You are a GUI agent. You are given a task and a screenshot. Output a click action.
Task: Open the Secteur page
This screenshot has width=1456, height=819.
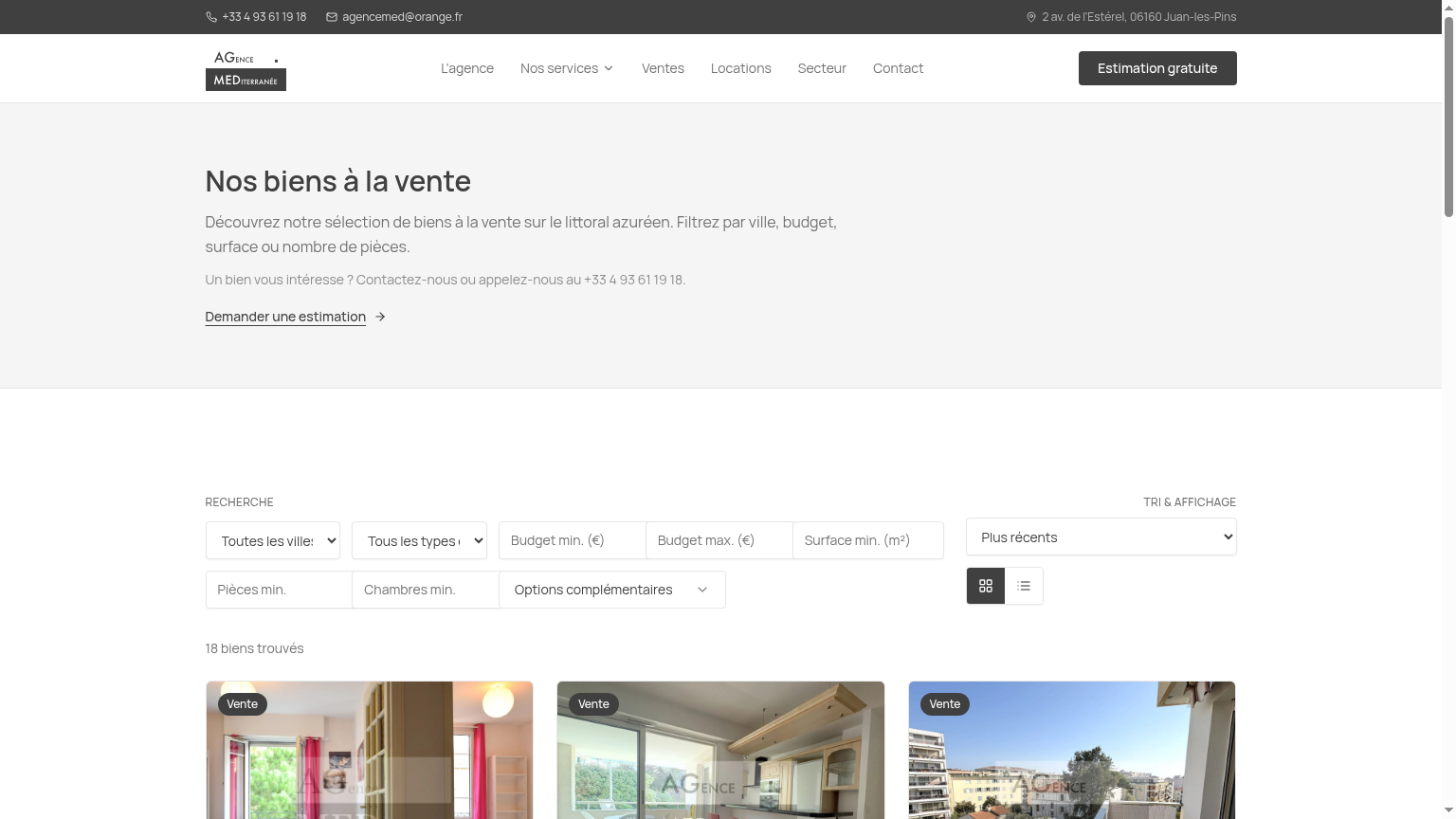822,68
